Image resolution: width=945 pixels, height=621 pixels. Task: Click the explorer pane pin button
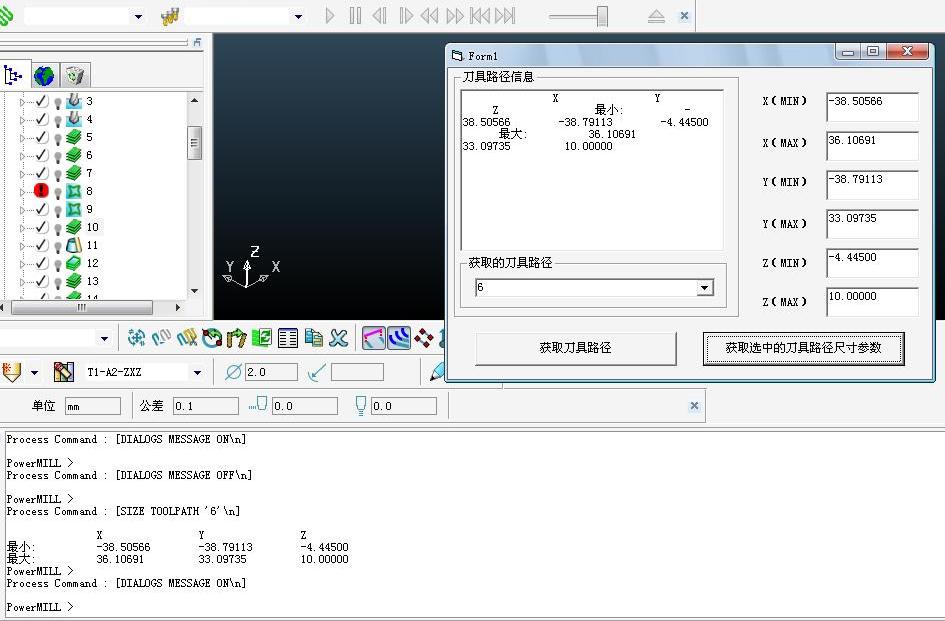coord(197,42)
